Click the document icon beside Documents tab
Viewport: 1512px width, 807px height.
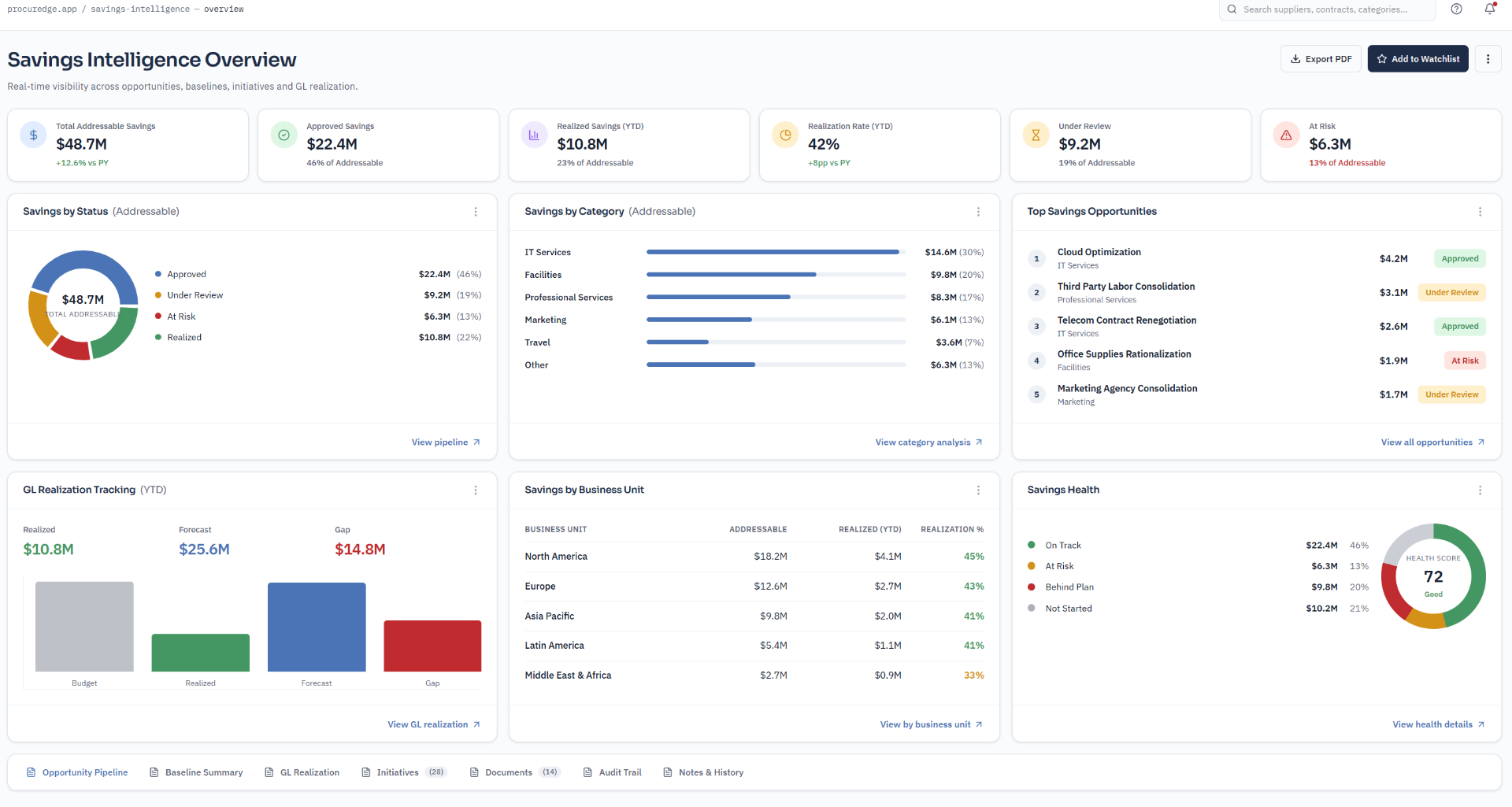(474, 772)
